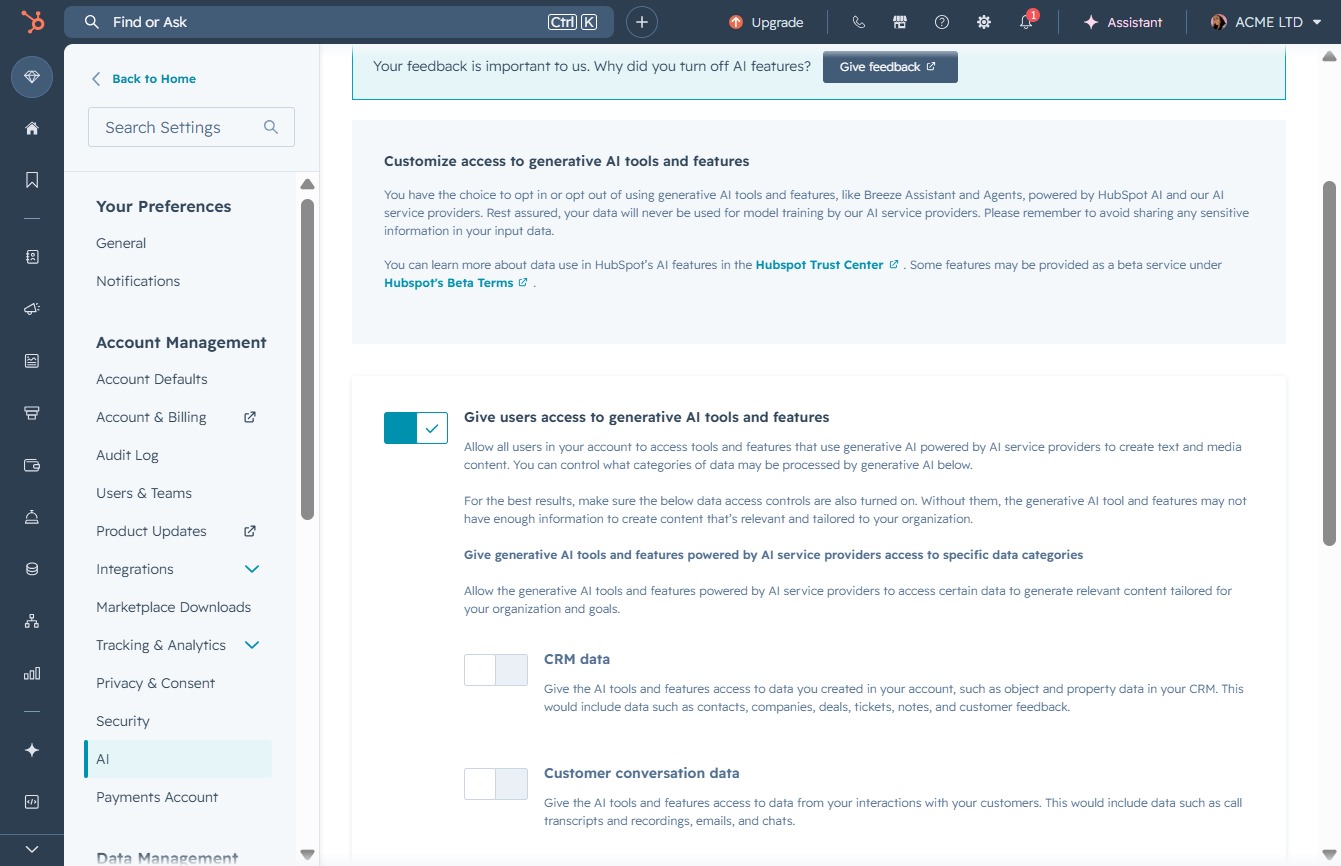This screenshot has width=1341, height=866.
Task: Go to the Home icon in left rail
Action: tap(32, 128)
